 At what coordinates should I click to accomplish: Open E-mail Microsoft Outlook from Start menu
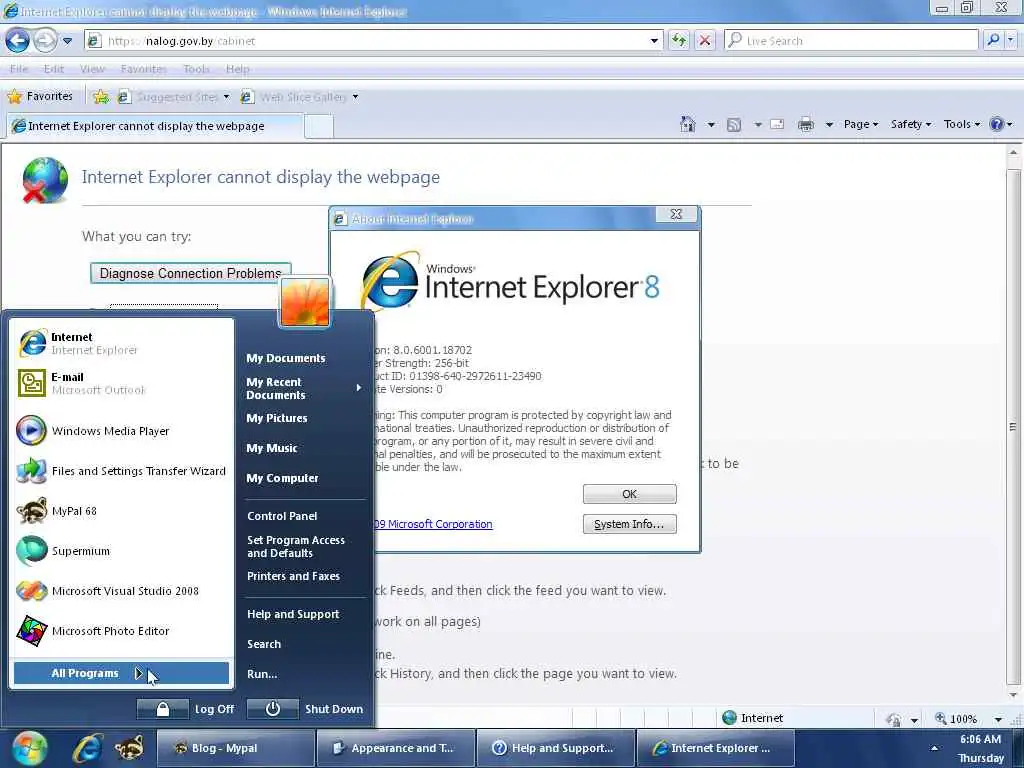click(x=122, y=383)
